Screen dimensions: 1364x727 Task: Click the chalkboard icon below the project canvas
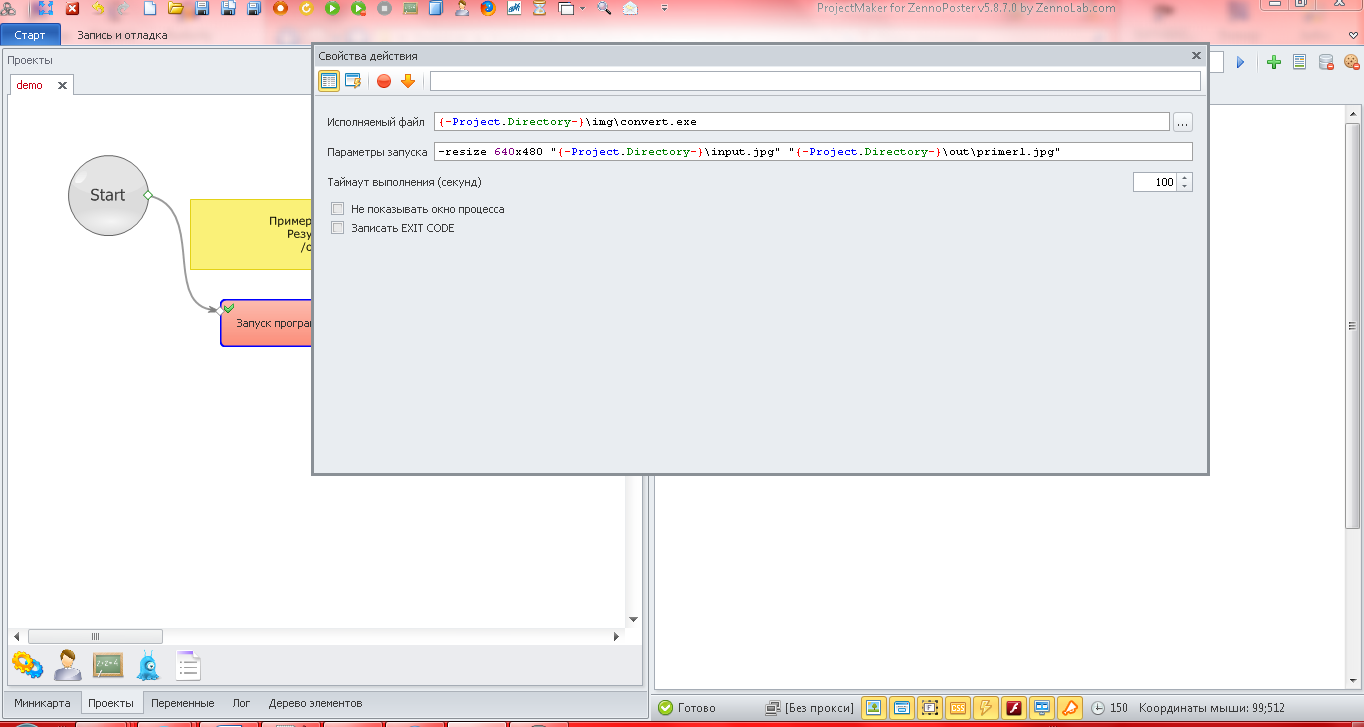108,665
